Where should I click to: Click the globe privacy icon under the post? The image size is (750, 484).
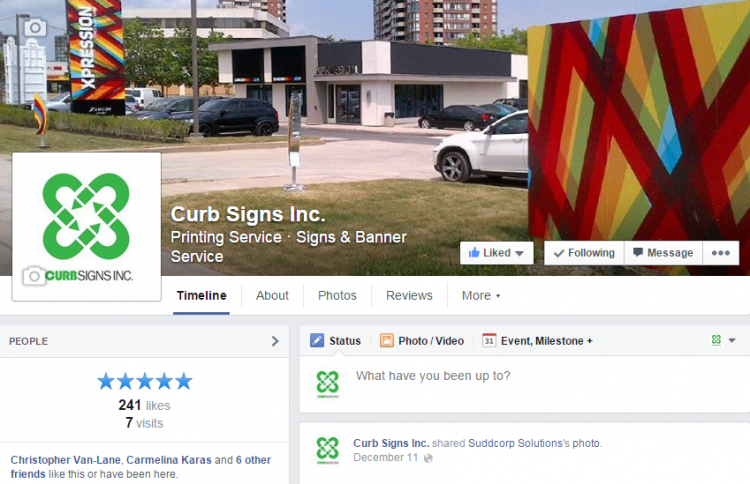point(428,458)
